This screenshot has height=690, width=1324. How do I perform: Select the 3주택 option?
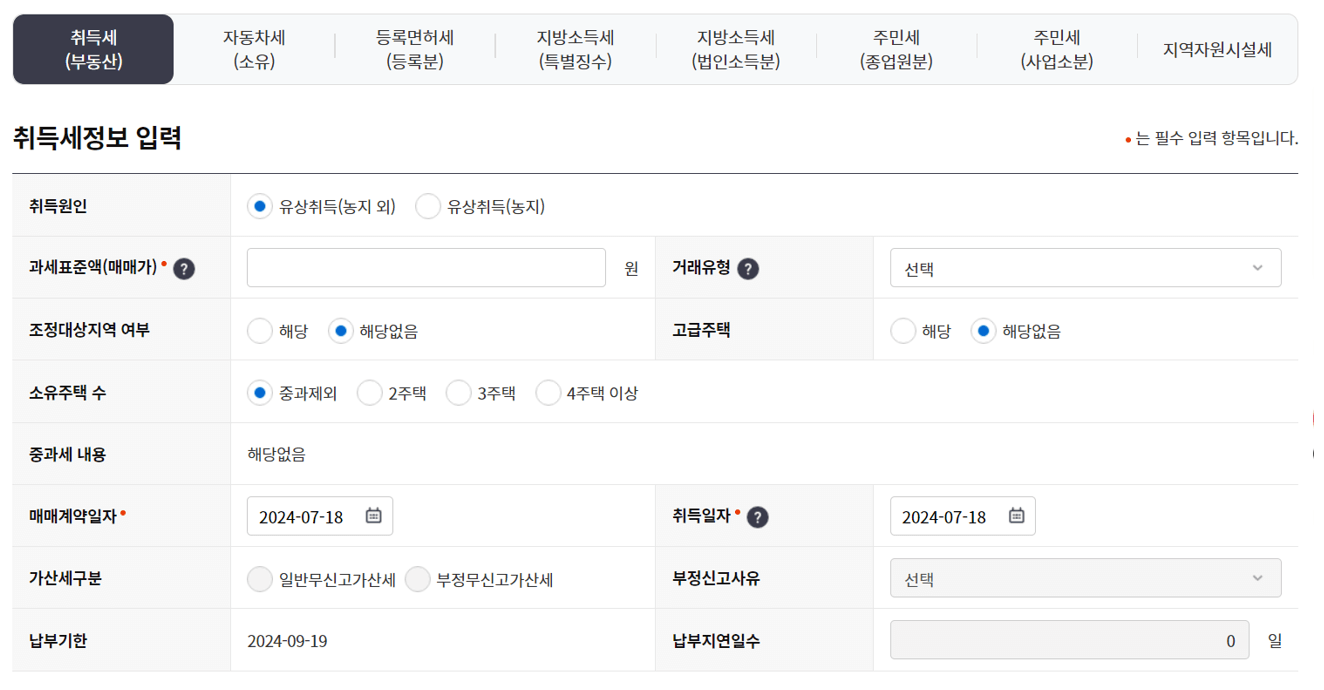click(458, 392)
